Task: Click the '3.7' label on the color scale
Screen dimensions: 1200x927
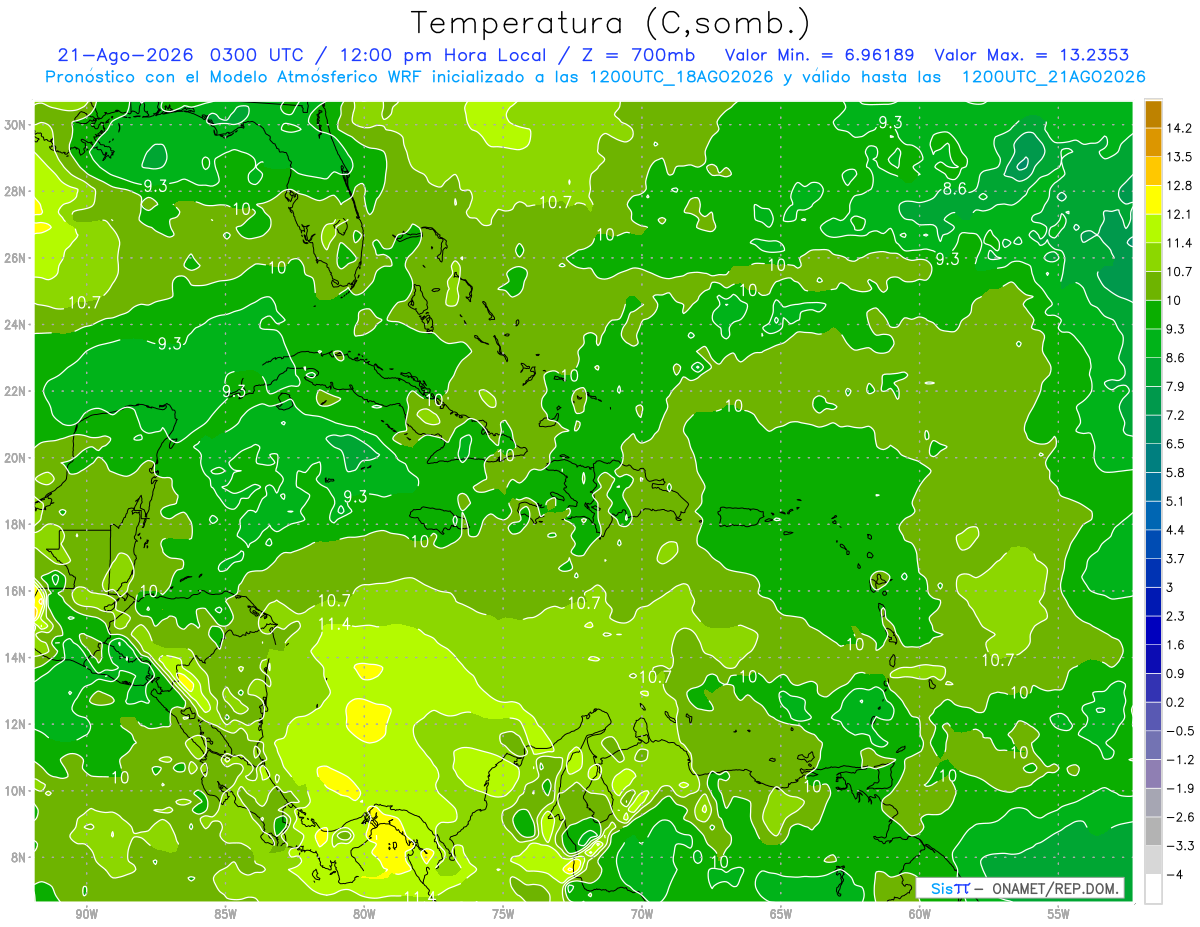Action: coord(1176,558)
